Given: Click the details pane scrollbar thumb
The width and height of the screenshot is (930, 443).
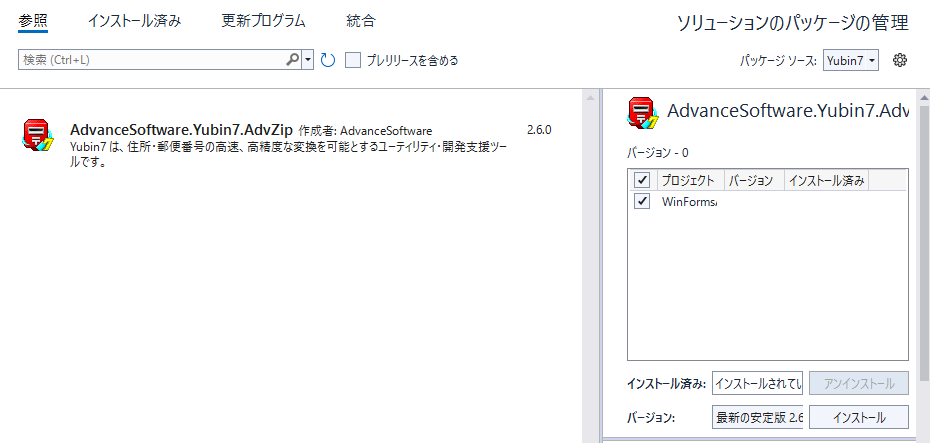Looking at the screenshot, I should [924, 243].
